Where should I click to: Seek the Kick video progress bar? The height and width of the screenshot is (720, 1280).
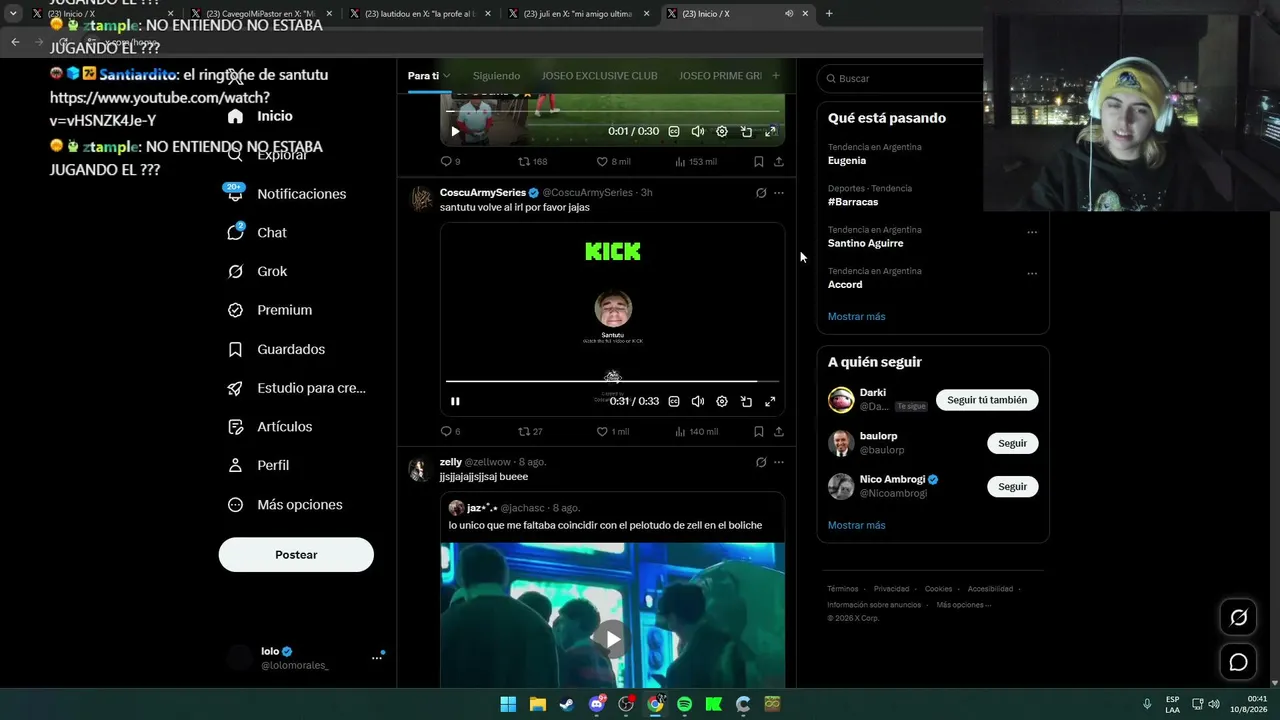pos(612,381)
